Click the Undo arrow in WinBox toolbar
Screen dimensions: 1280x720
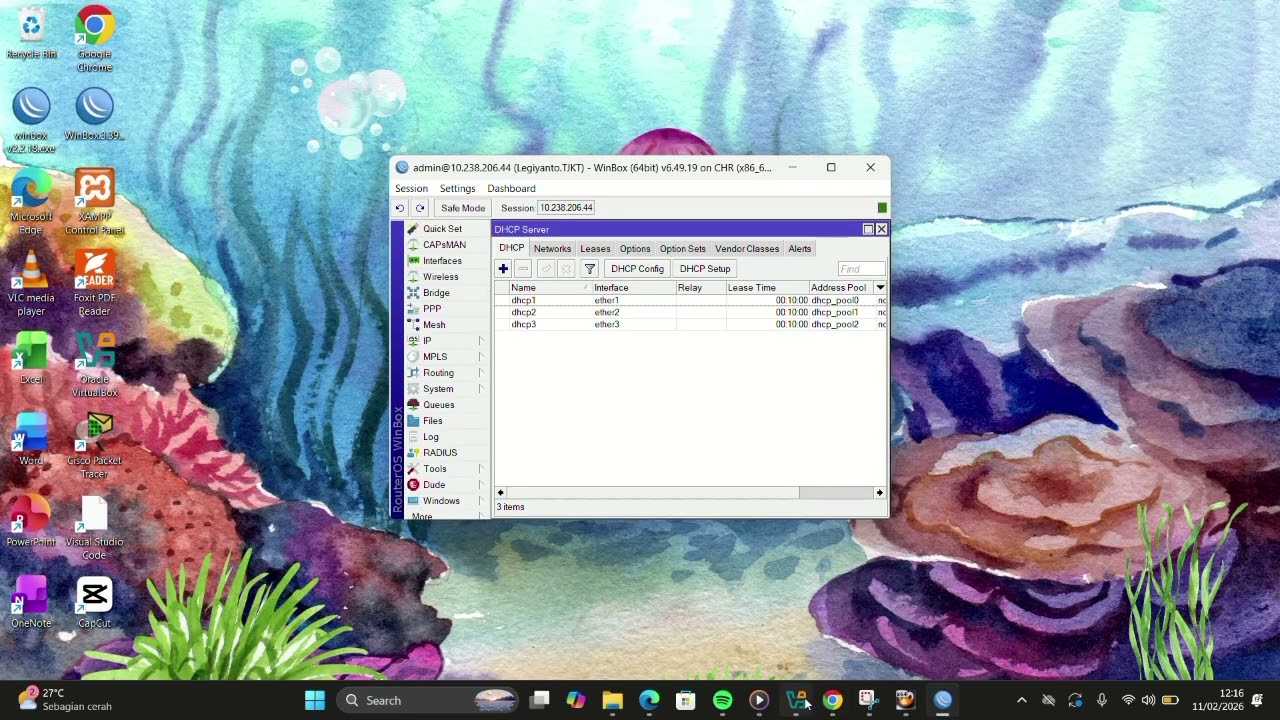coord(399,208)
